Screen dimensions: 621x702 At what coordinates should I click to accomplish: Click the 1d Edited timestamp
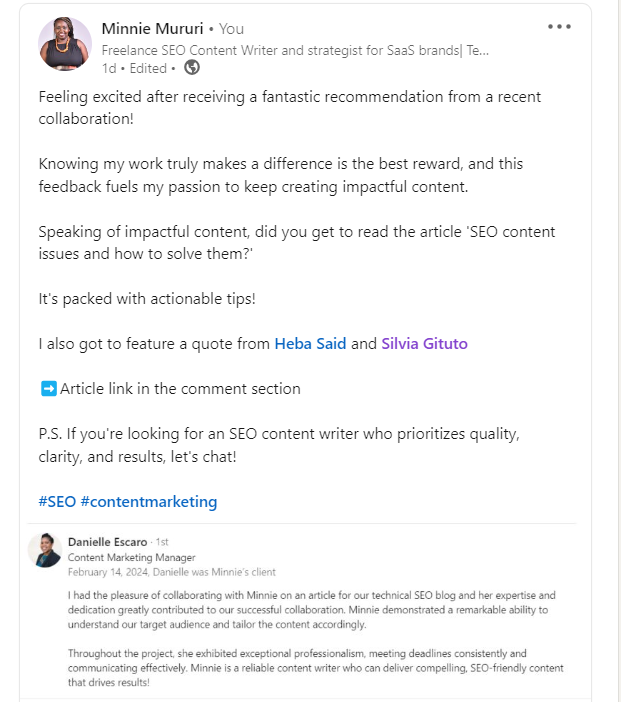pos(134,68)
